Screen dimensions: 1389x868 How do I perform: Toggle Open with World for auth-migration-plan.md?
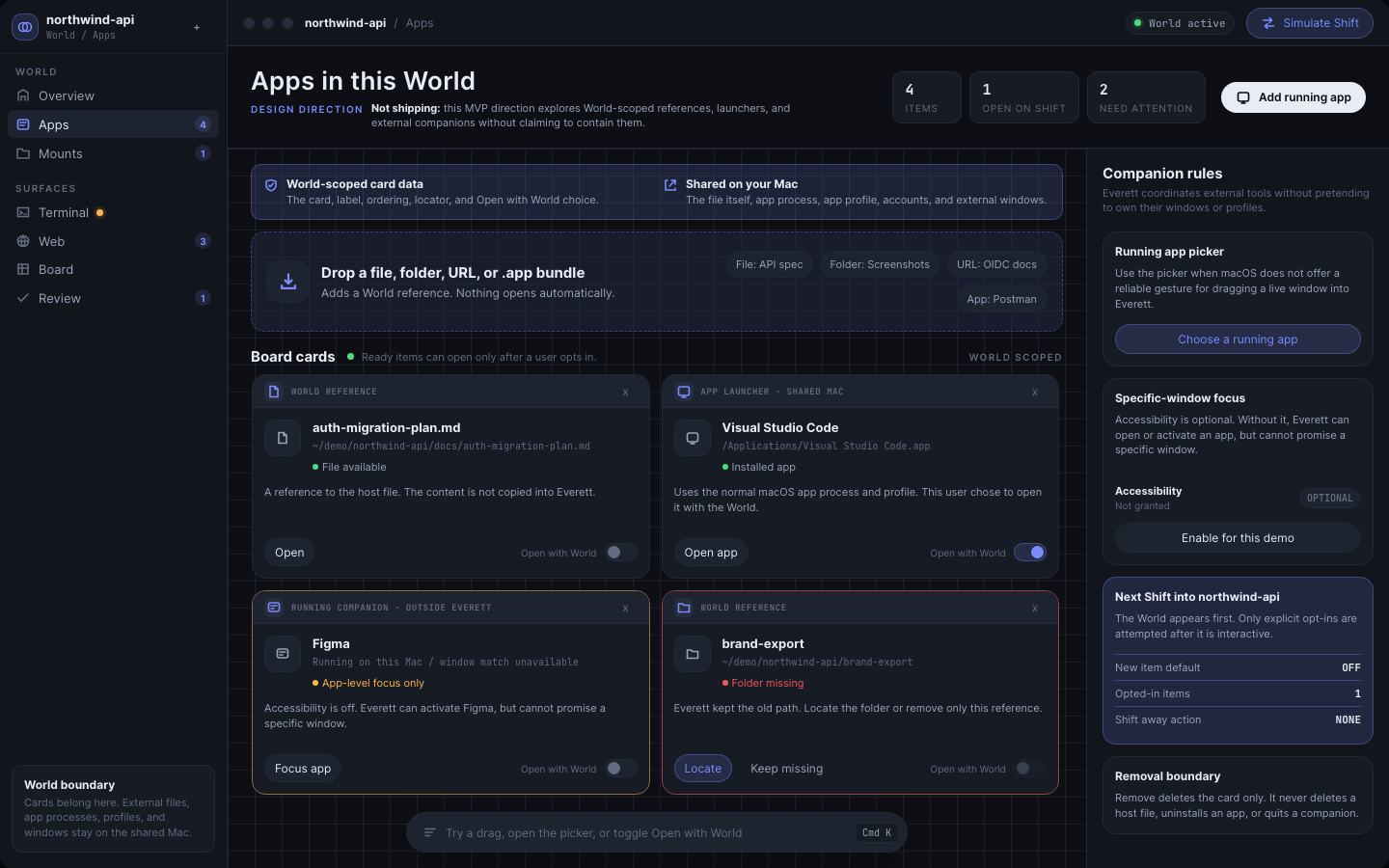pos(621,553)
